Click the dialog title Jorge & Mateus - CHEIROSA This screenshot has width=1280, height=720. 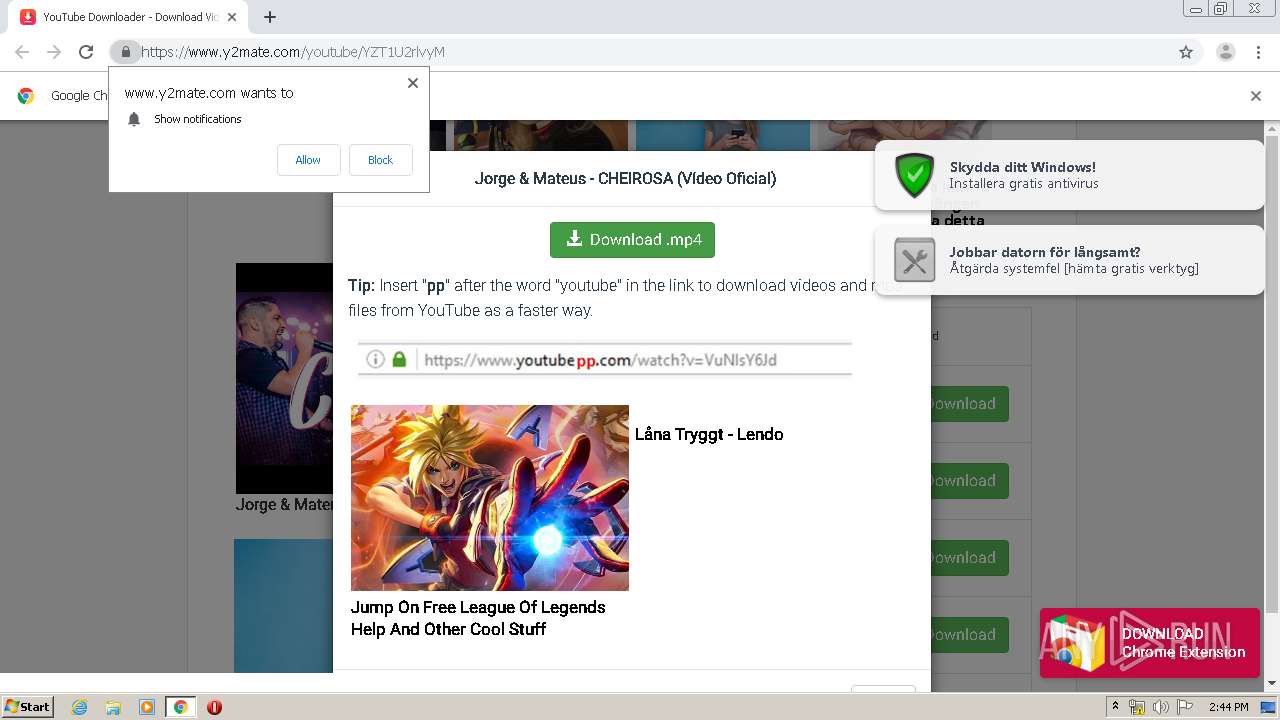(x=625, y=179)
